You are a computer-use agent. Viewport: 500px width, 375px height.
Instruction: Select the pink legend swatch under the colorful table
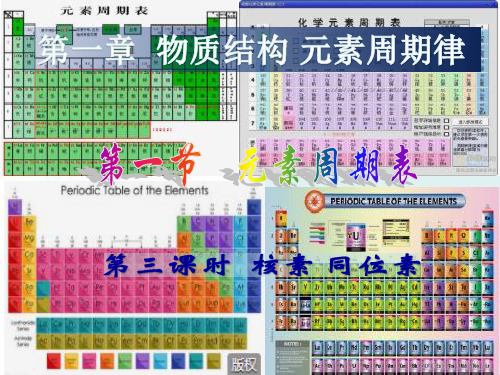pyautogui.click(x=89, y=360)
